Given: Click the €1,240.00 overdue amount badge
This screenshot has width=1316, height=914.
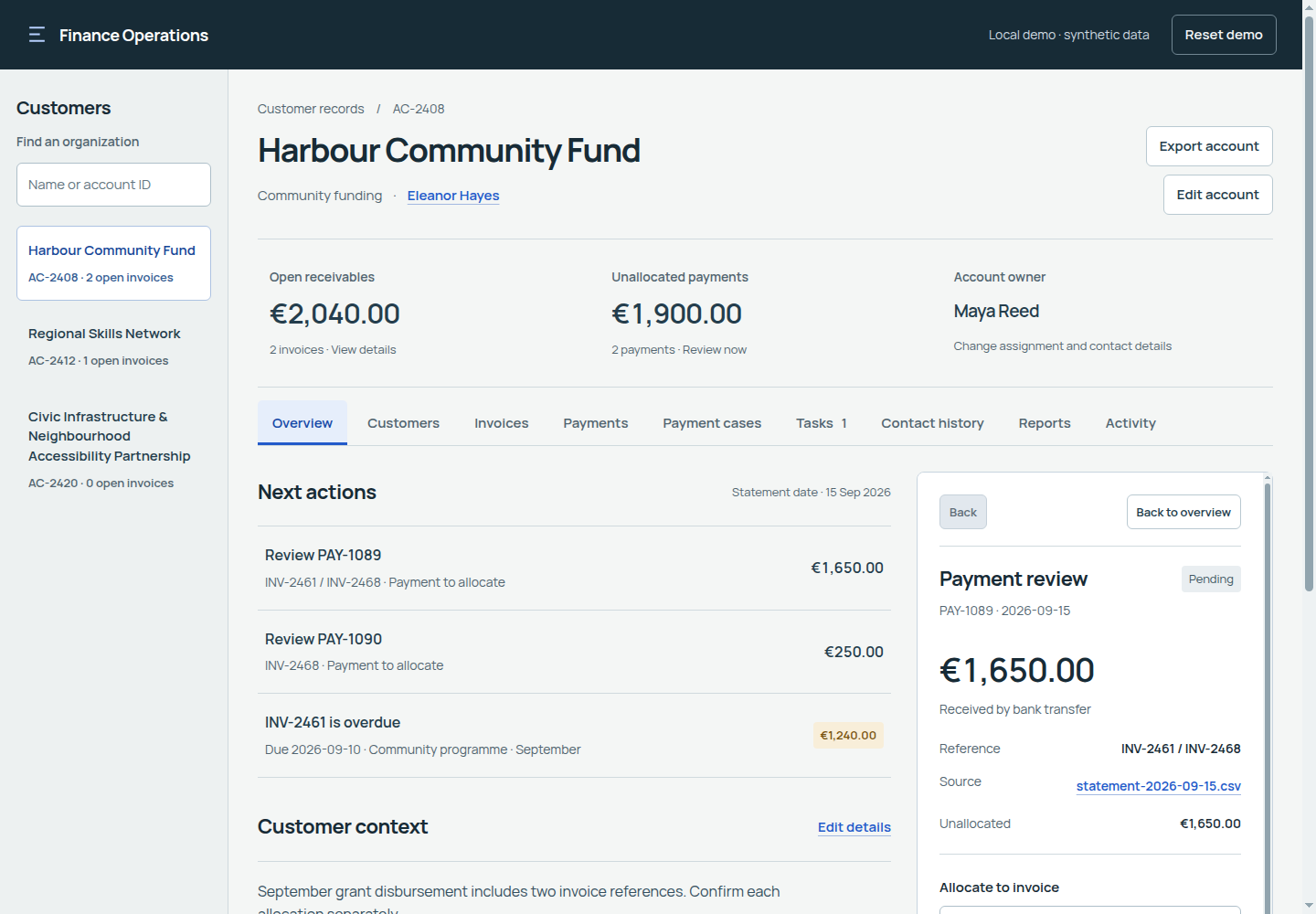Looking at the screenshot, I should (x=848, y=736).
